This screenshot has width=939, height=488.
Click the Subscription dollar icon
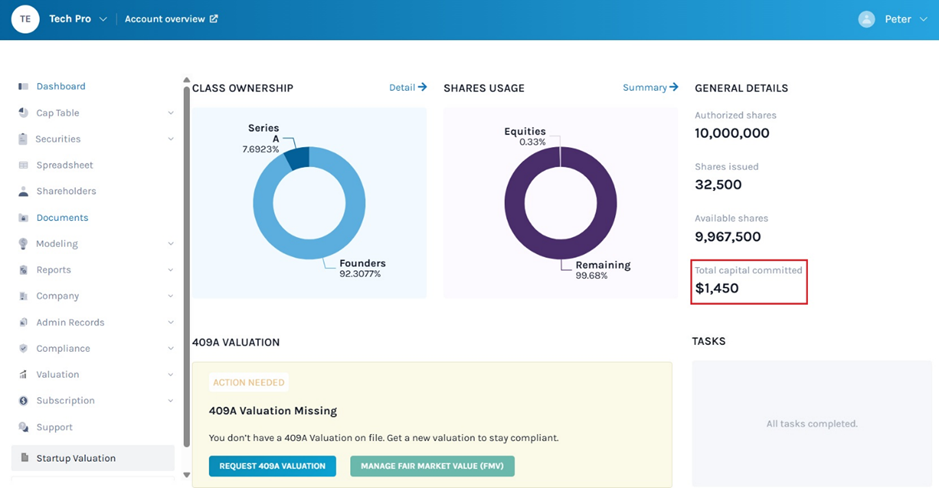tap(23, 401)
